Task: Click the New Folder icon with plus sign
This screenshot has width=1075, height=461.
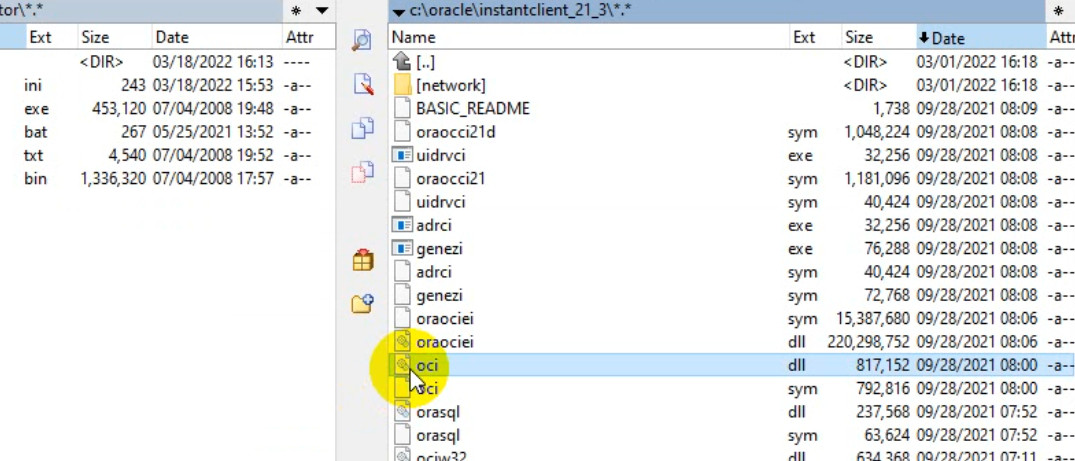Action: pyautogui.click(x=362, y=304)
